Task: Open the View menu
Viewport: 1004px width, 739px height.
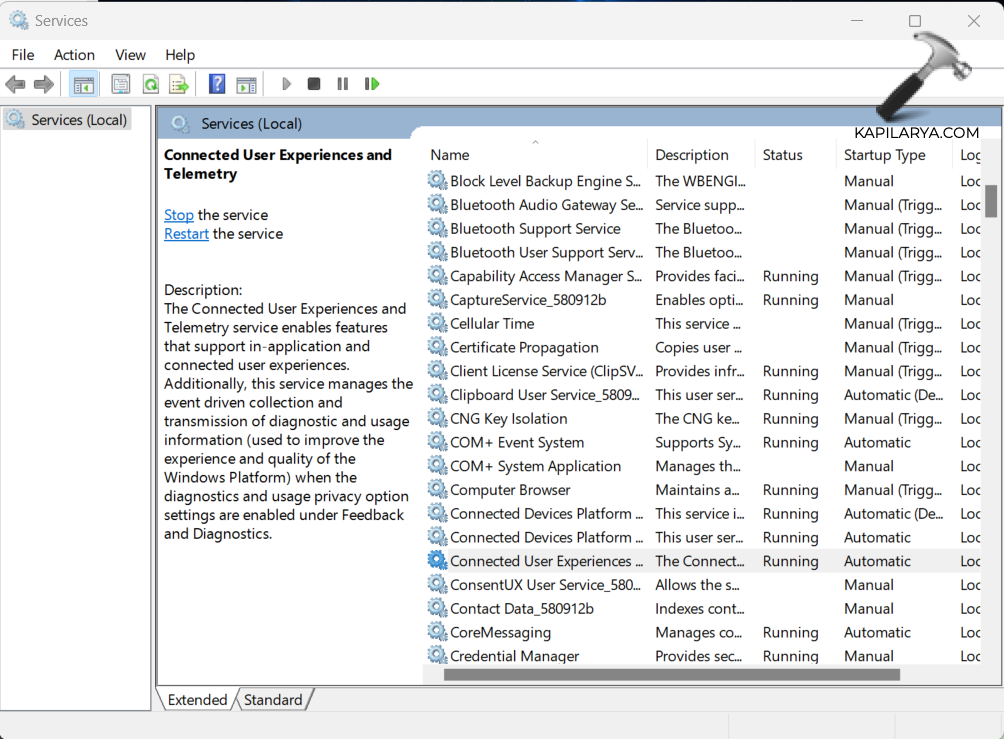Action: (130, 55)
